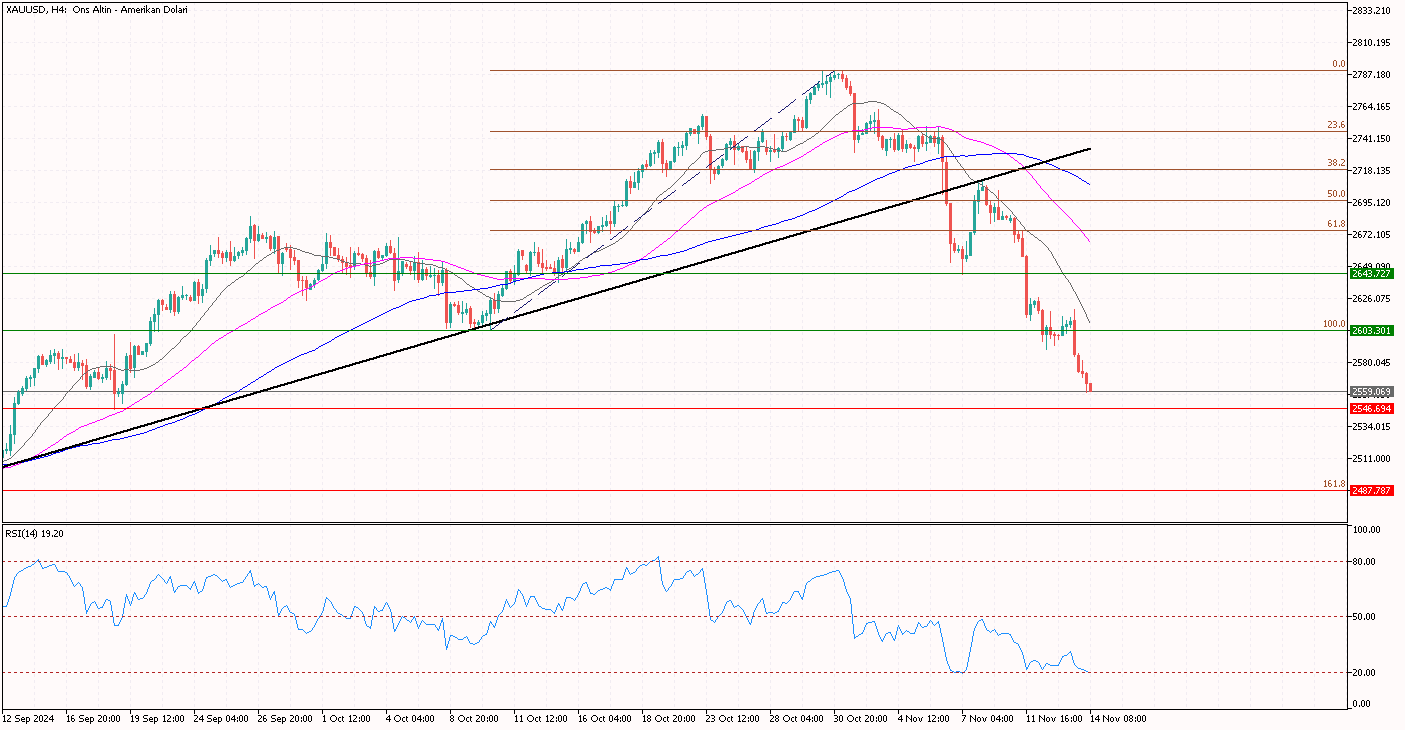Click the red 2487.787 price tag
1405x730 pixels.
click(x=1372, y=491)
